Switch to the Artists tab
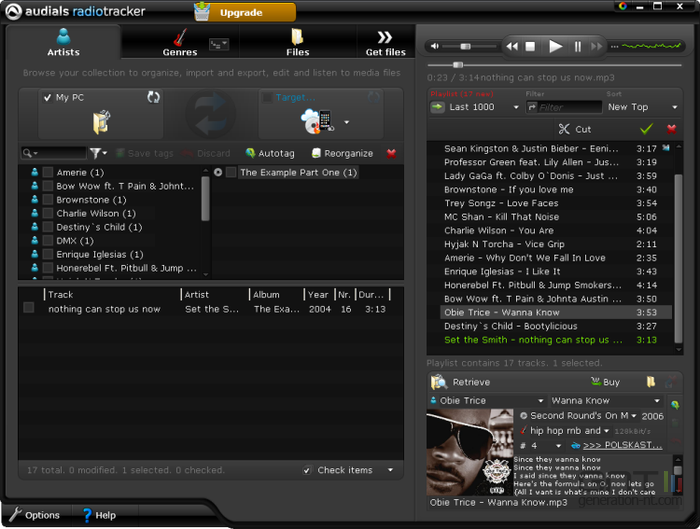Viewport: 700px width, 529px height. [63, 42]
